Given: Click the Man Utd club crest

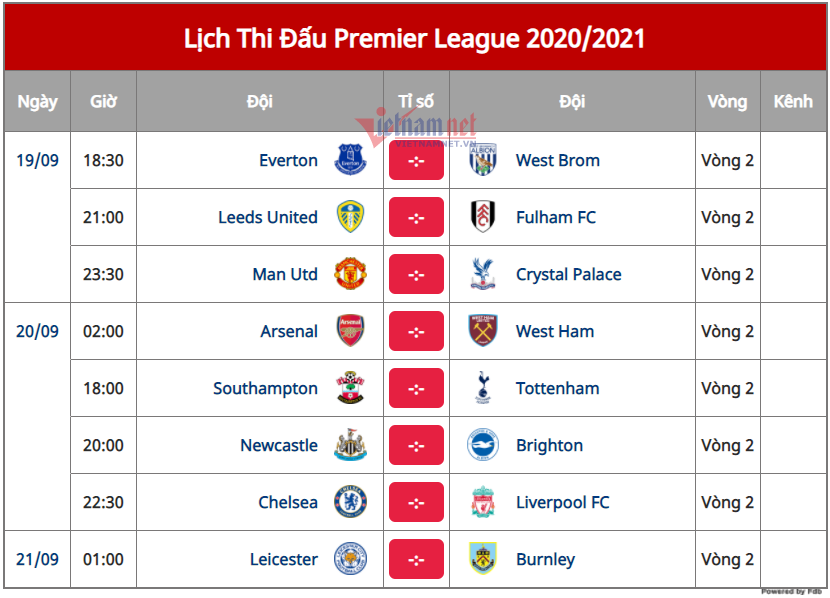Looking at the screenshot, I should click(x=350, y=274).
